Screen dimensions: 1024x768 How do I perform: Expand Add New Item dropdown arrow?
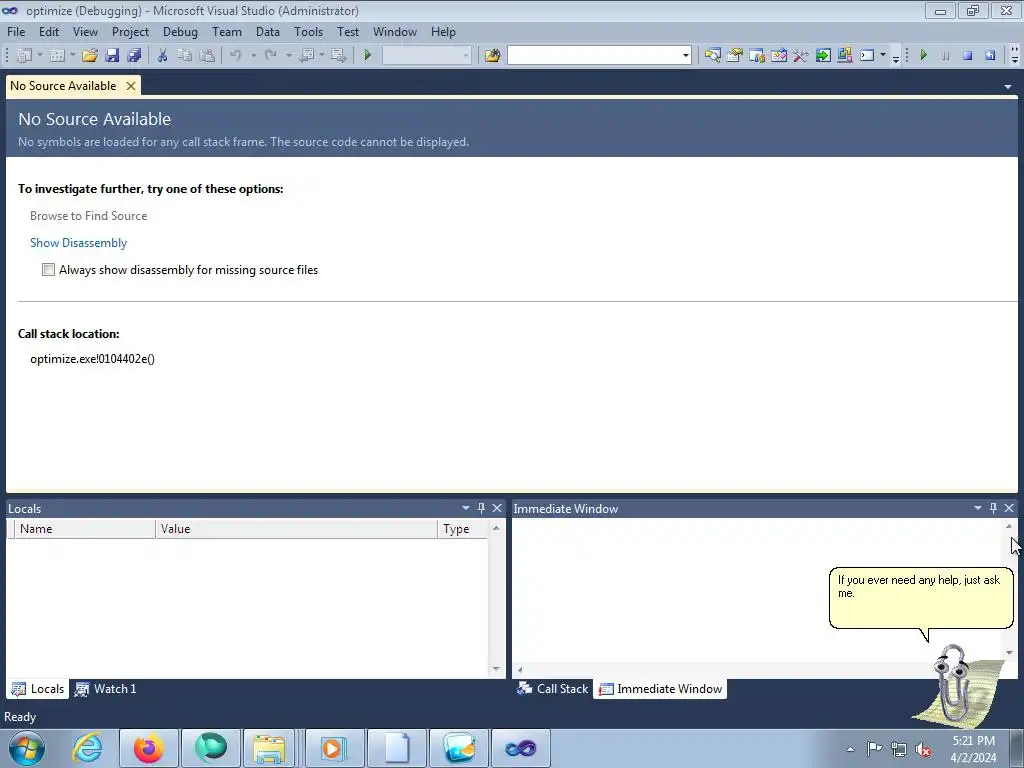point(72,56)
